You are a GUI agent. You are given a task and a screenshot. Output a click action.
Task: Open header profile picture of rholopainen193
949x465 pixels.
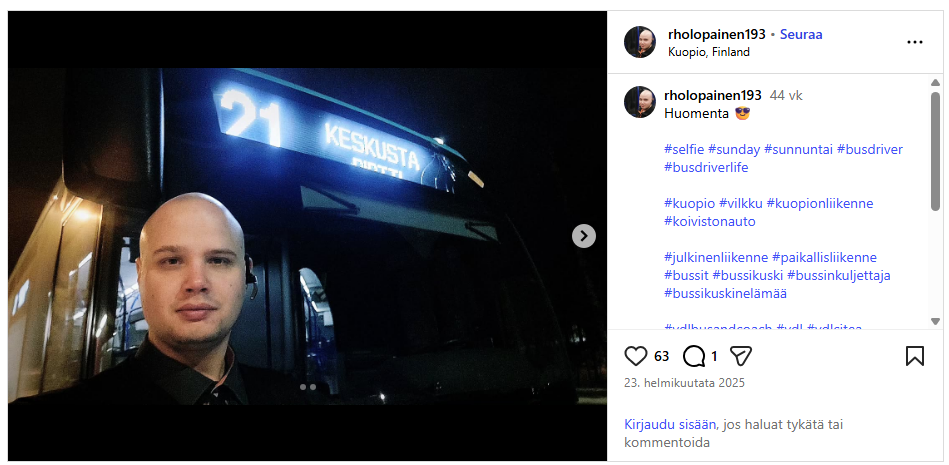pyautogui.click(x=640, y=42)
